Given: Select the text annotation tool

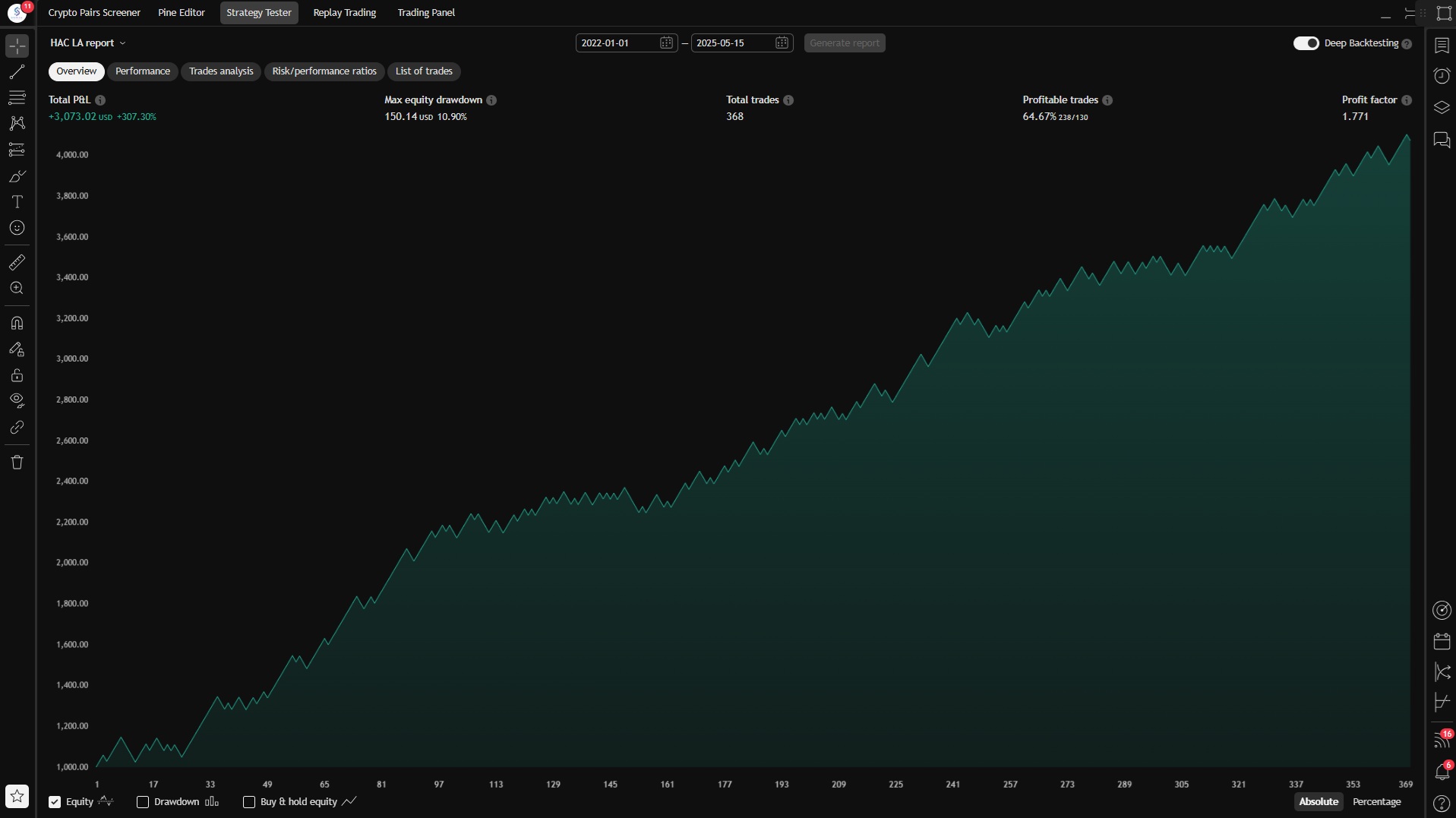Looking at the screenshot, I should [17, 202].
